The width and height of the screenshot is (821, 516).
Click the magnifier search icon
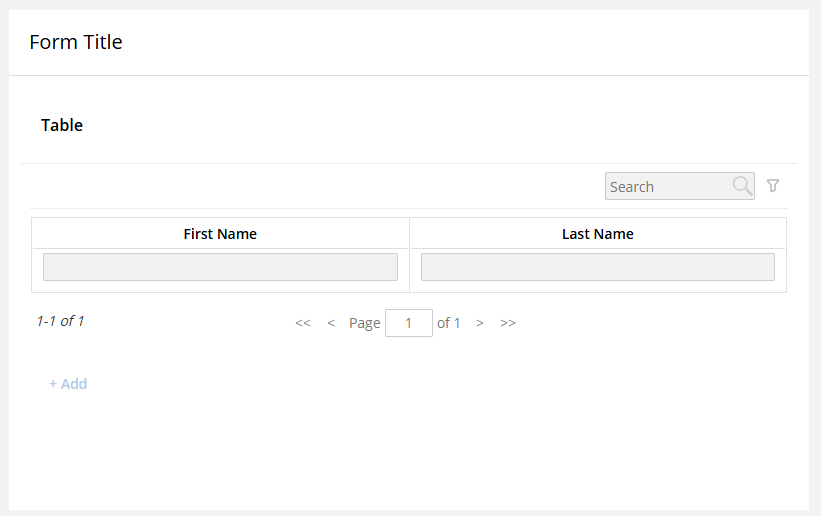point(742,186)
